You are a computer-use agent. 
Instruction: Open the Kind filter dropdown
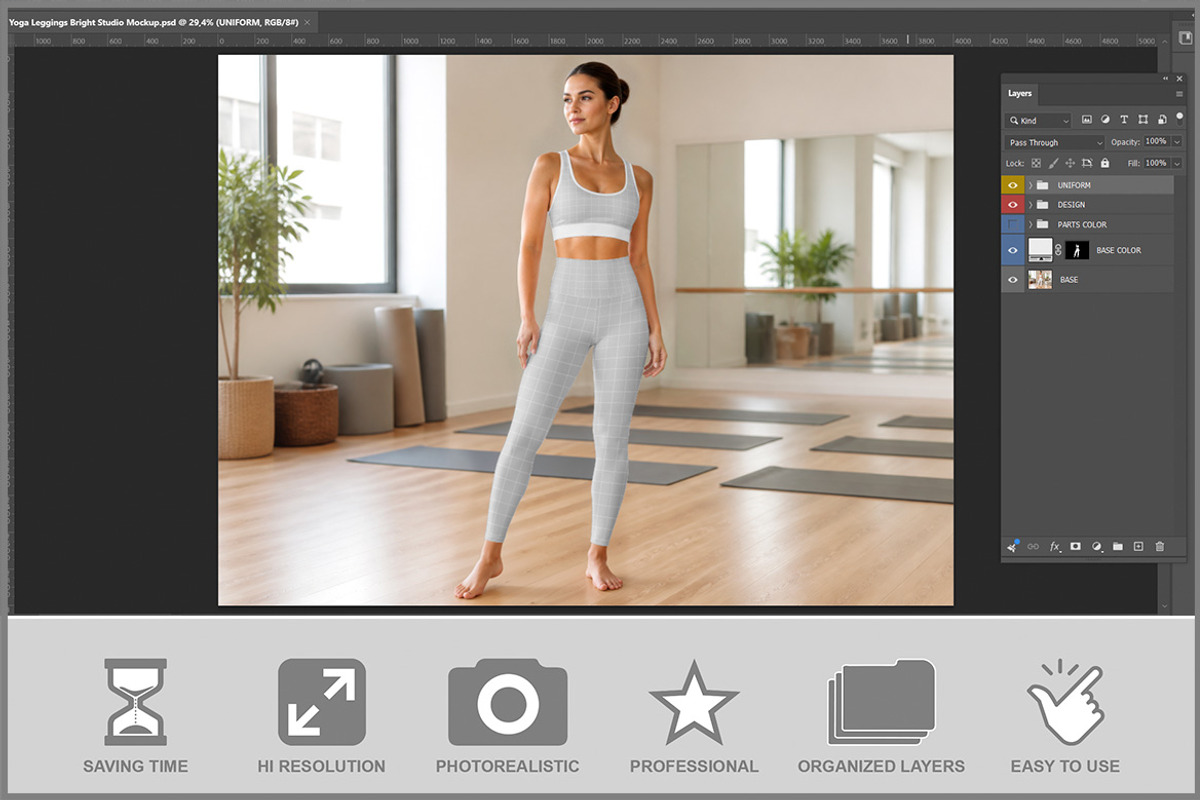tap(1038, 120)
